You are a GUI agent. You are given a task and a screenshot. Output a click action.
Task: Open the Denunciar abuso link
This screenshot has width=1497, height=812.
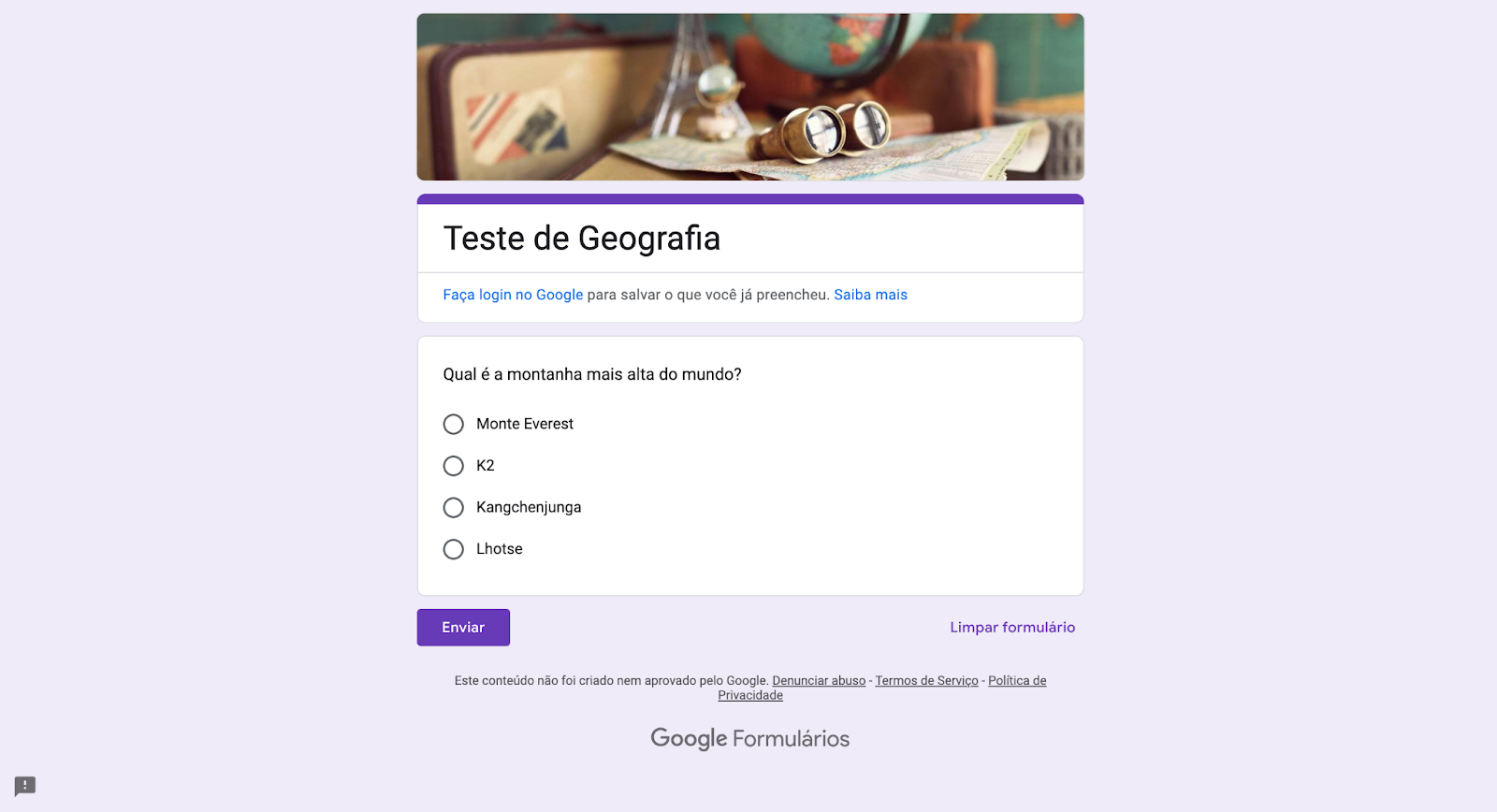(818, 680)
